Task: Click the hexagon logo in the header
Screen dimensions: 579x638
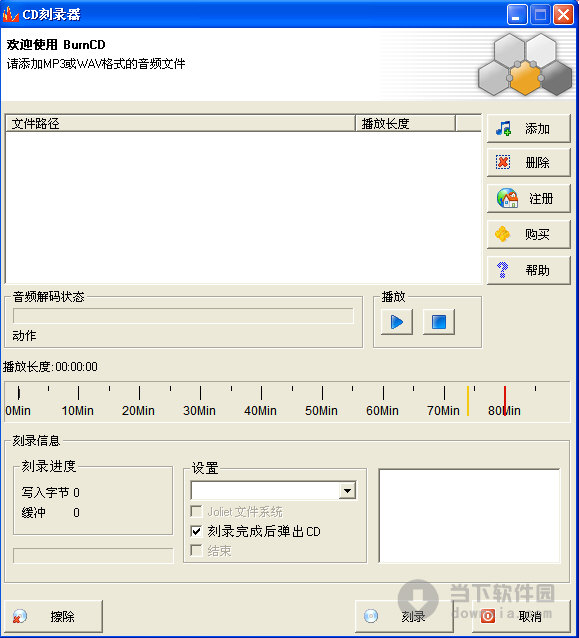Action: coord(525,64)
